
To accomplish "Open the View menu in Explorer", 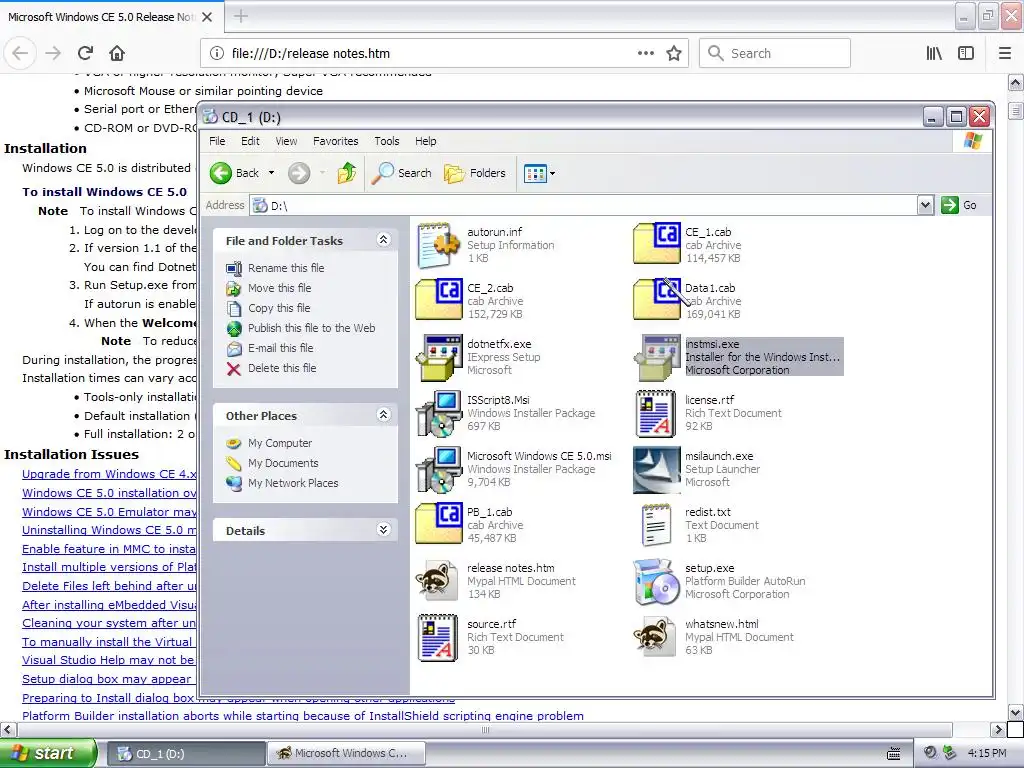I will (286, 141).
